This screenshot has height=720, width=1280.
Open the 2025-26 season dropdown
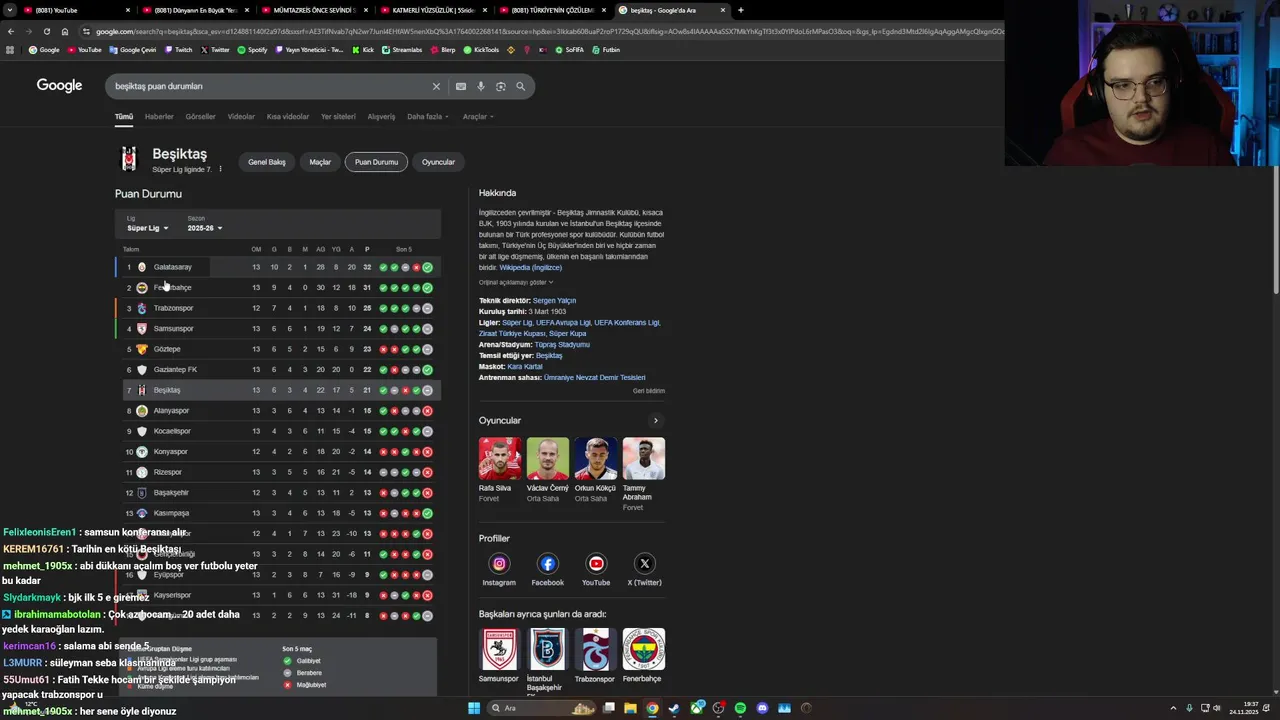(204, 228)
